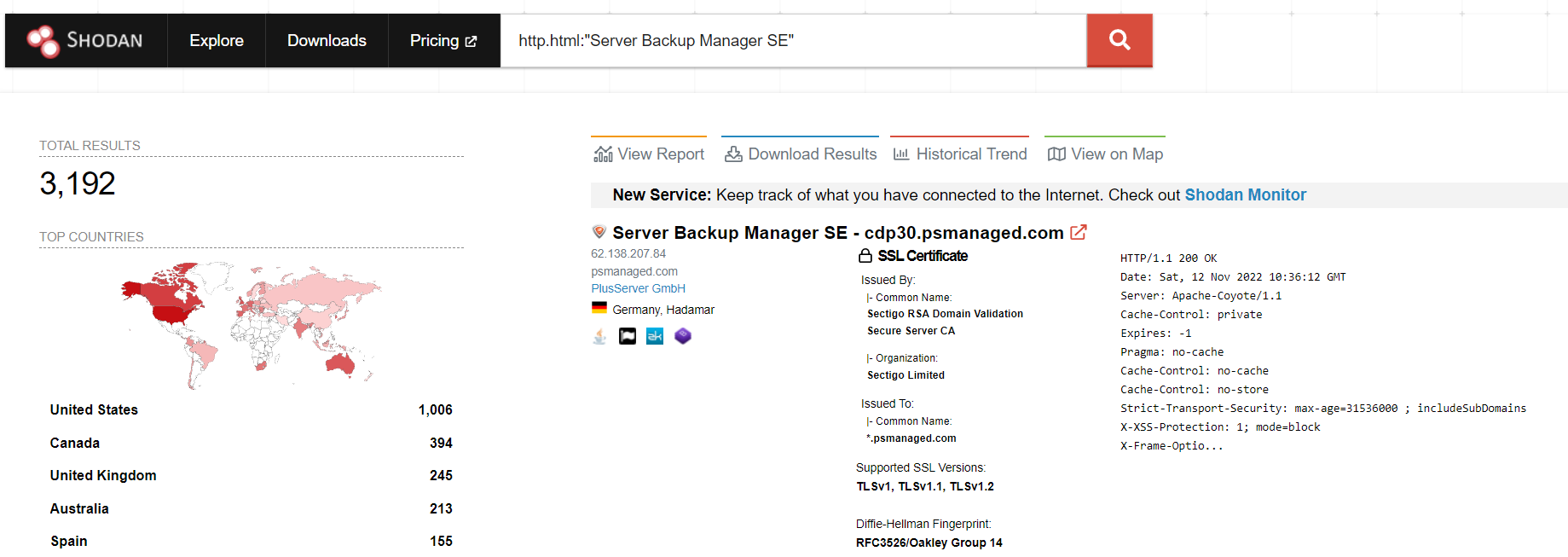Focus the Shodan search query field
The height and width of the screenshot is (557, 1568).
point(793,40)
